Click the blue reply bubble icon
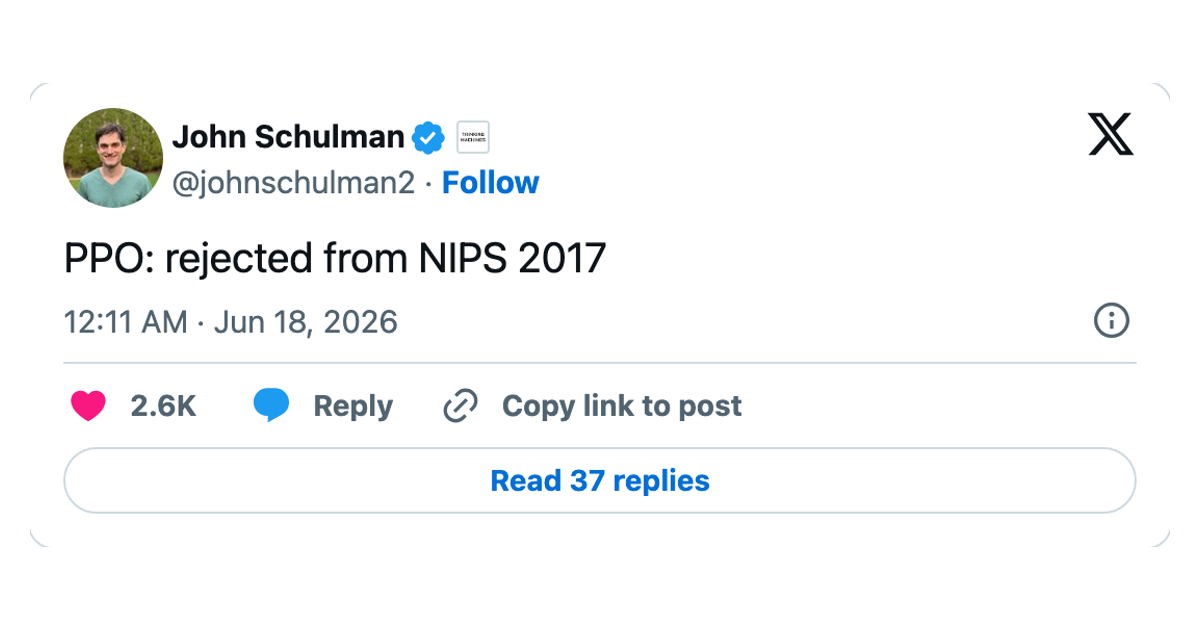This screenshot has height=630, width=1200. 271,406
